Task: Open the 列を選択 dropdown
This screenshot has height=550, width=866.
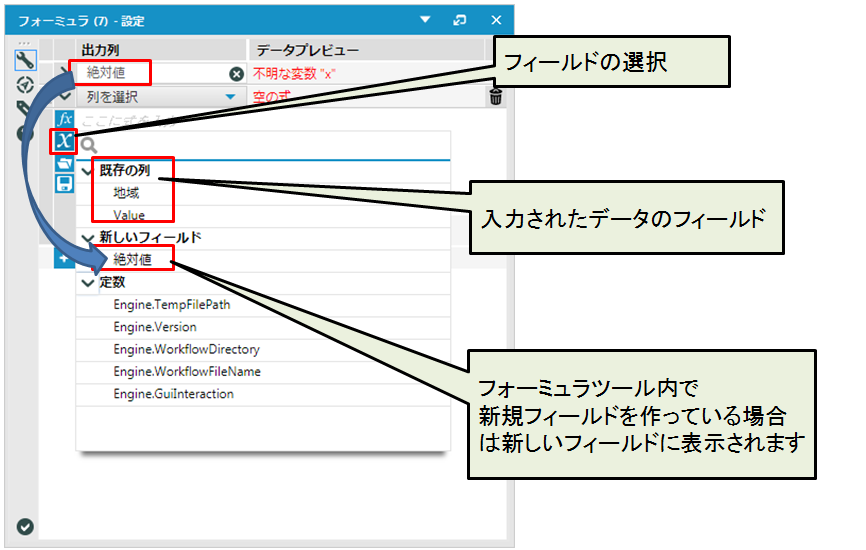Action: pyautogui.click(x=231, y=97)
